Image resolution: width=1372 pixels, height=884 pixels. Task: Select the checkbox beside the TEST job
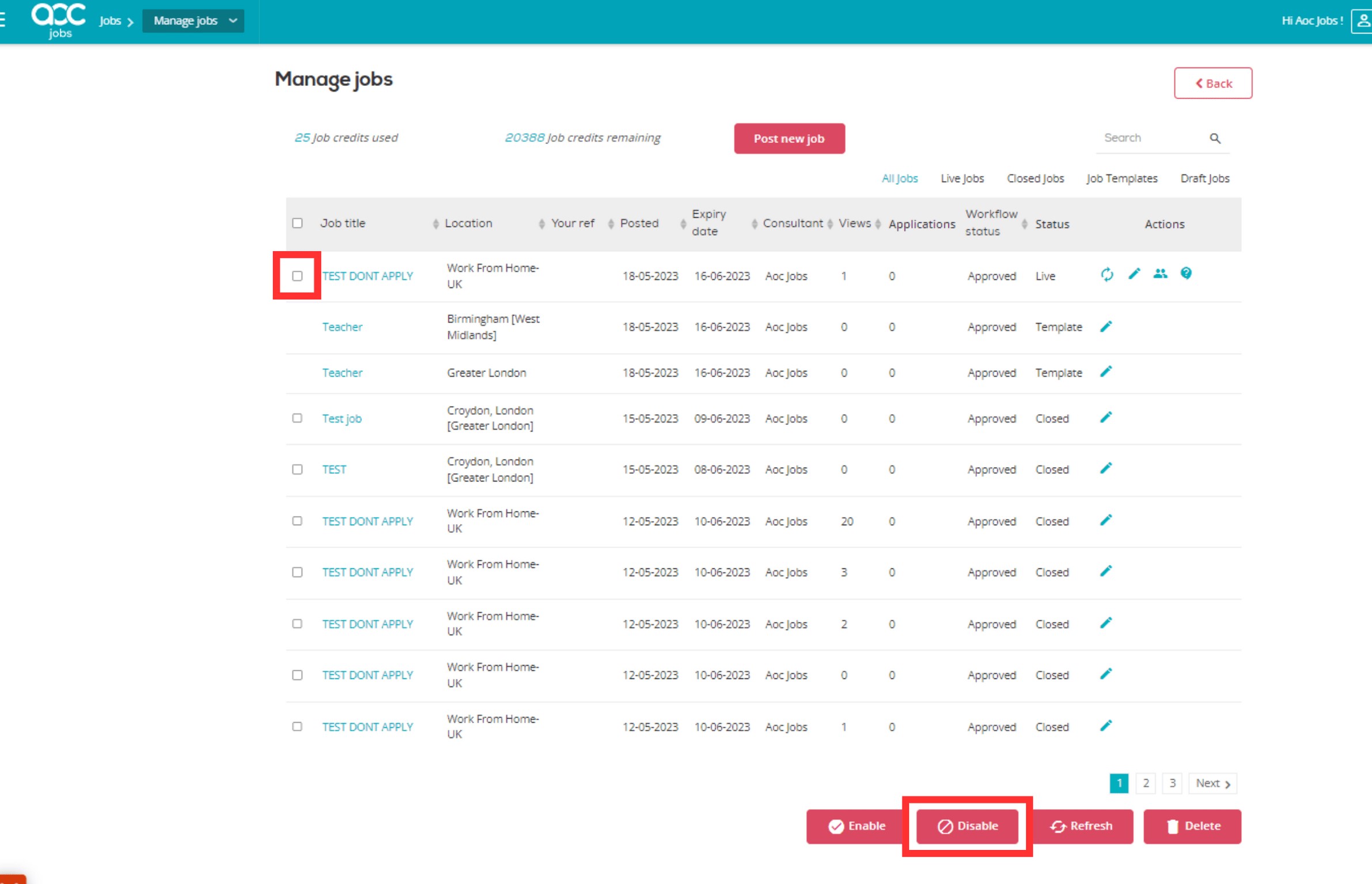pos(297,469)
